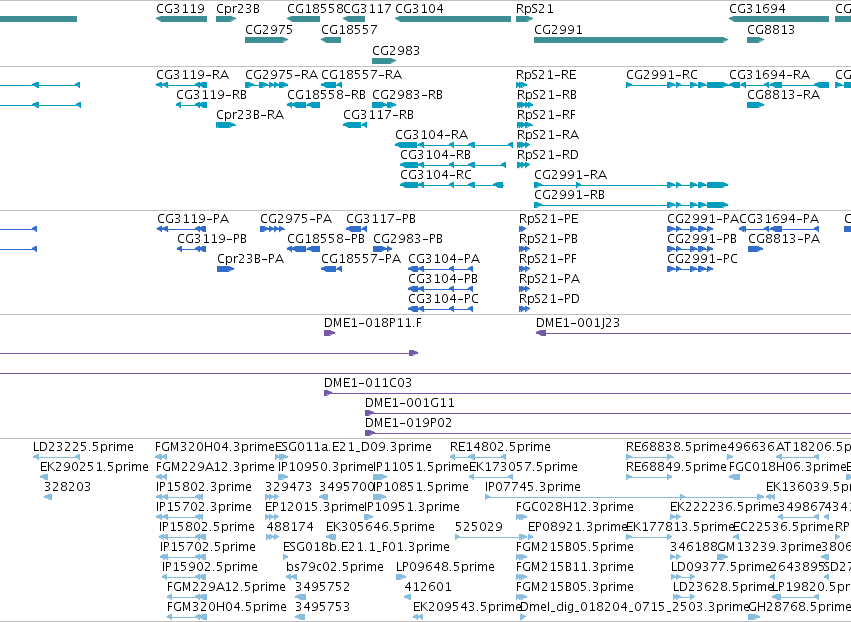Select feature 328203
851x622 pixels.
point(48,497)
